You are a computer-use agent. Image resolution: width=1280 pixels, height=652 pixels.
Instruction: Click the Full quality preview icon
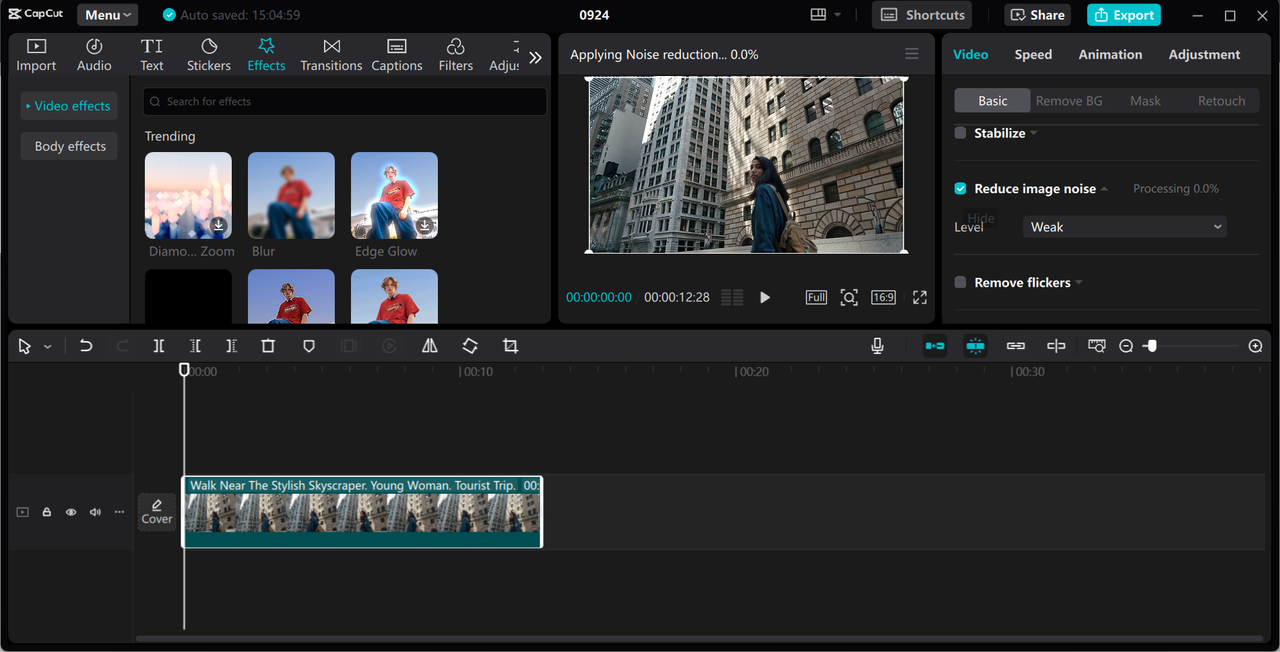click(x=816, y=297)
